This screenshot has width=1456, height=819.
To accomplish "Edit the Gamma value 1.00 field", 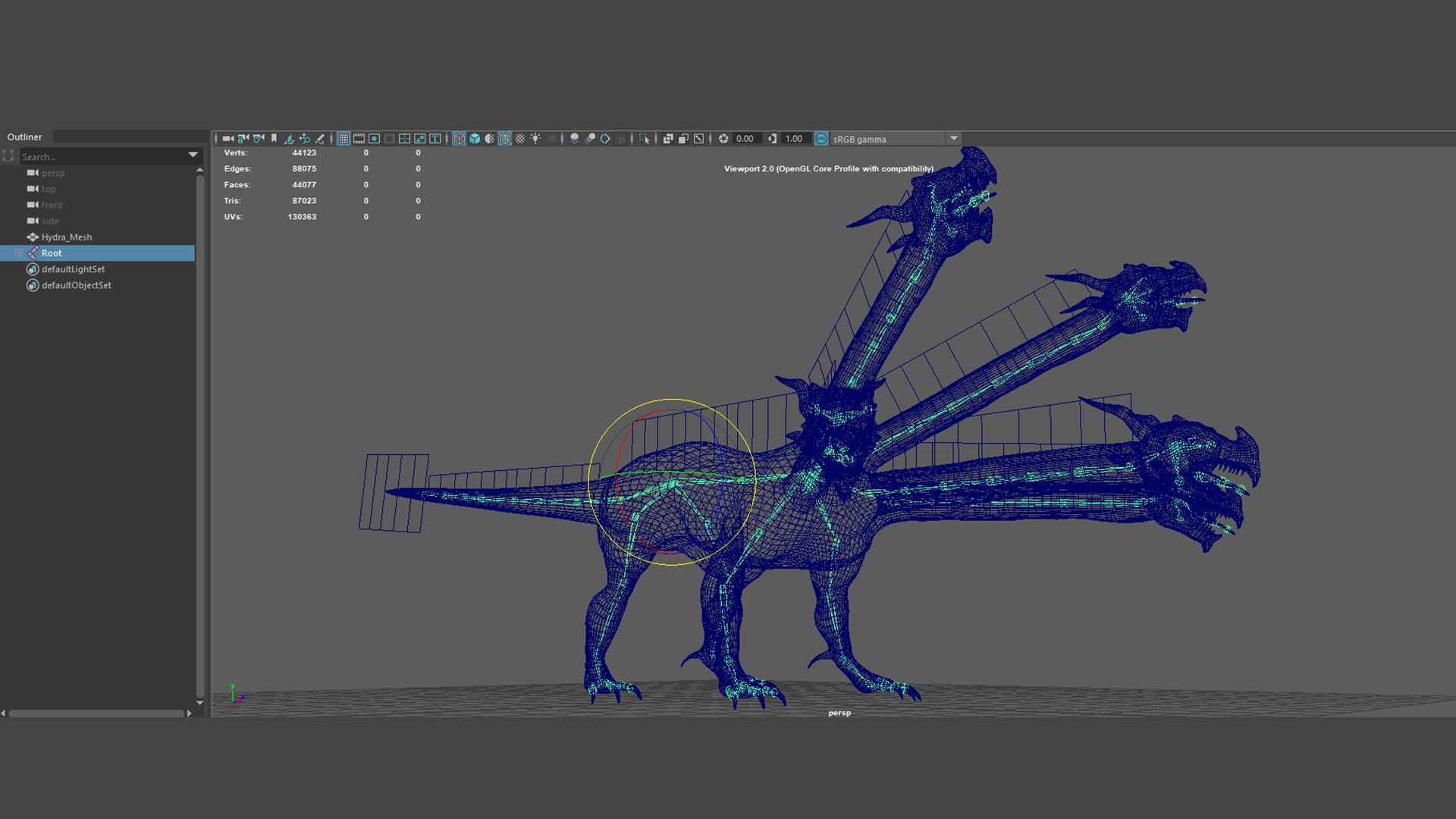I will pos(795,139).
